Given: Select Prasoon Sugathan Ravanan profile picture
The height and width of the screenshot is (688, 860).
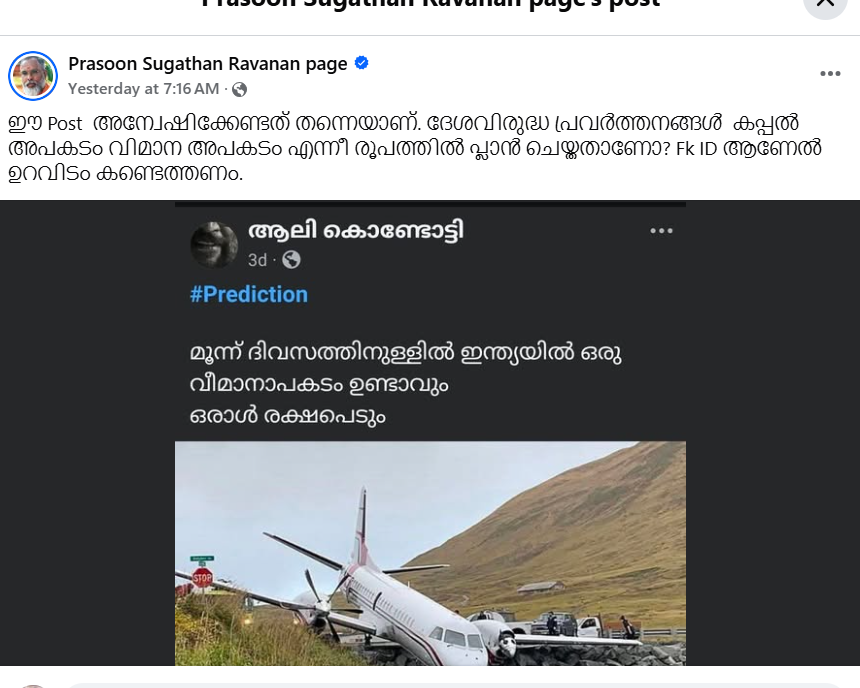Looking at the screenshot, I should pos(33,76).
